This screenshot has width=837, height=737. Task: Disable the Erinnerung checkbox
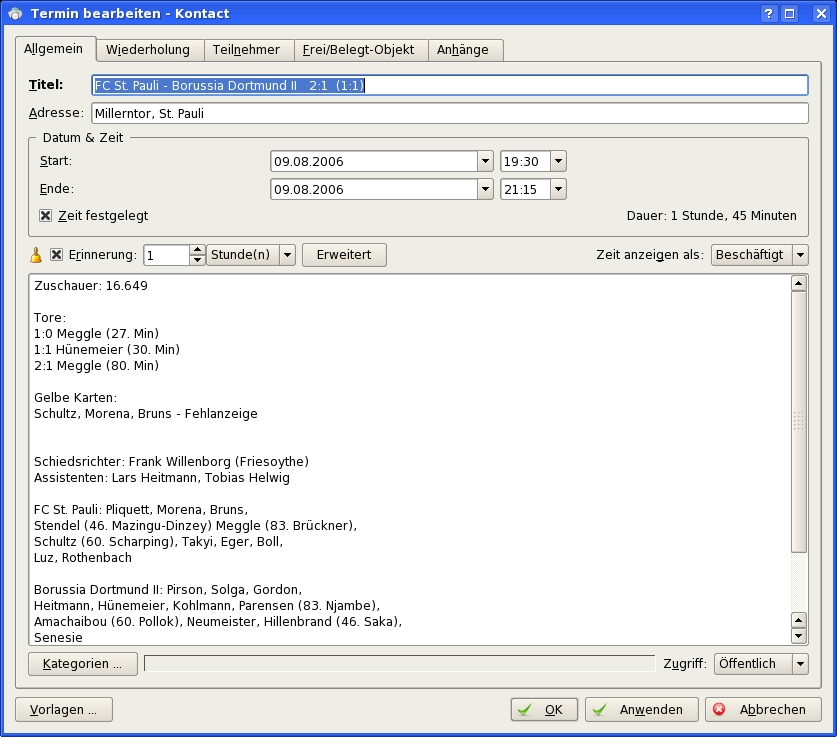(x=56, y=255)
